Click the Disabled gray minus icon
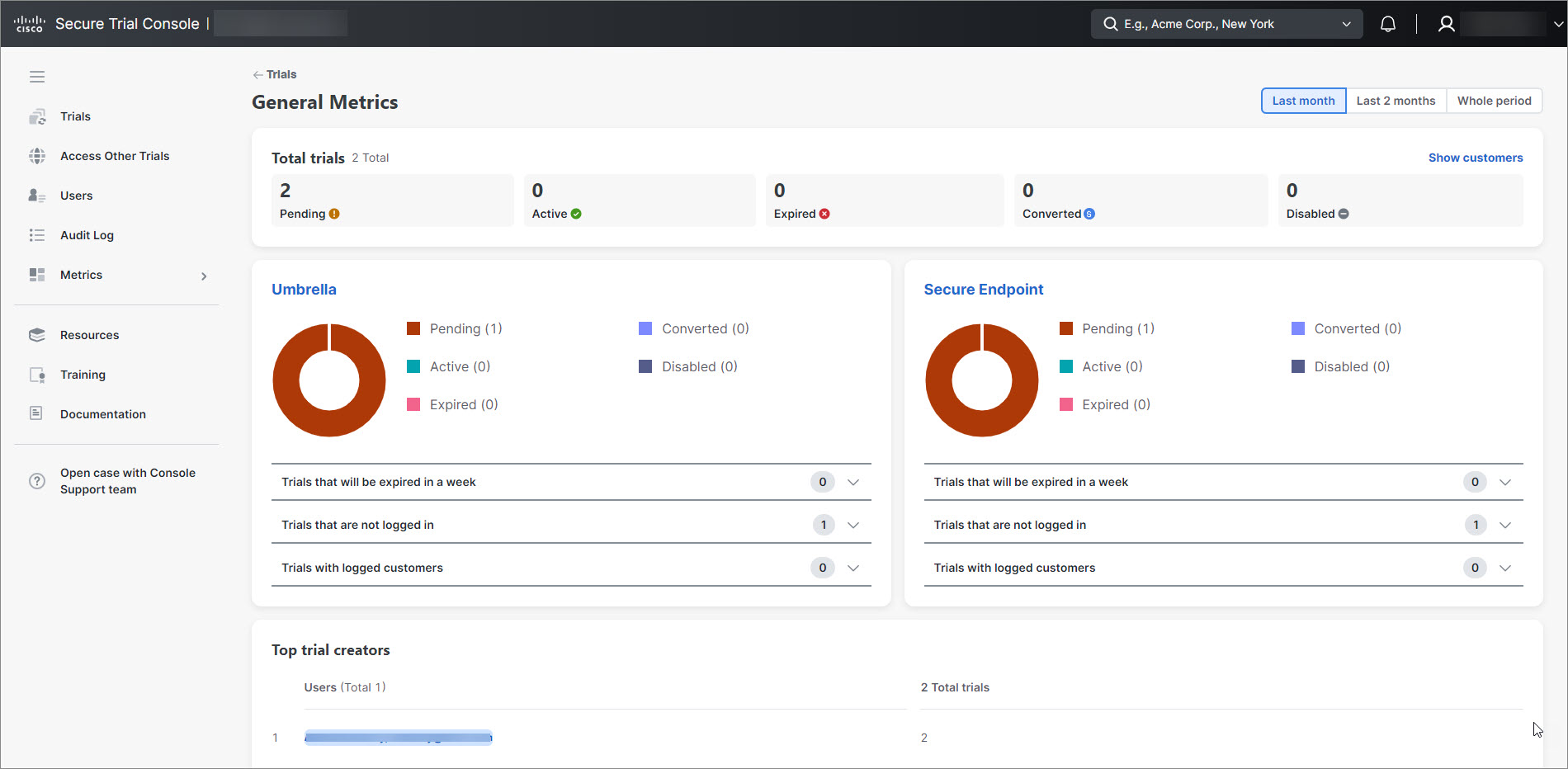 1344,214
